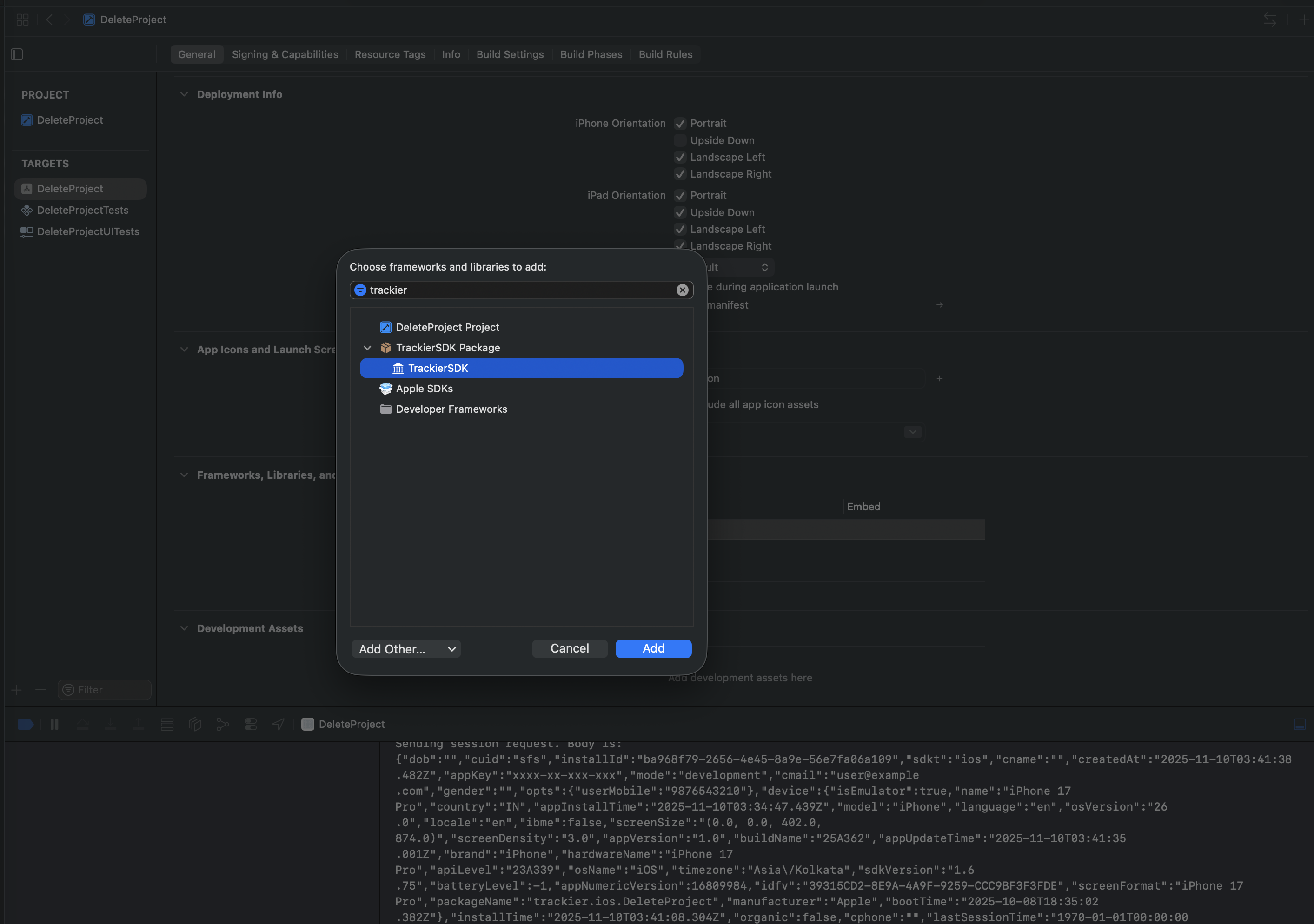Click the Step Into debug icon
Viewport: 1314px width, 924px height.
point(111,724)
